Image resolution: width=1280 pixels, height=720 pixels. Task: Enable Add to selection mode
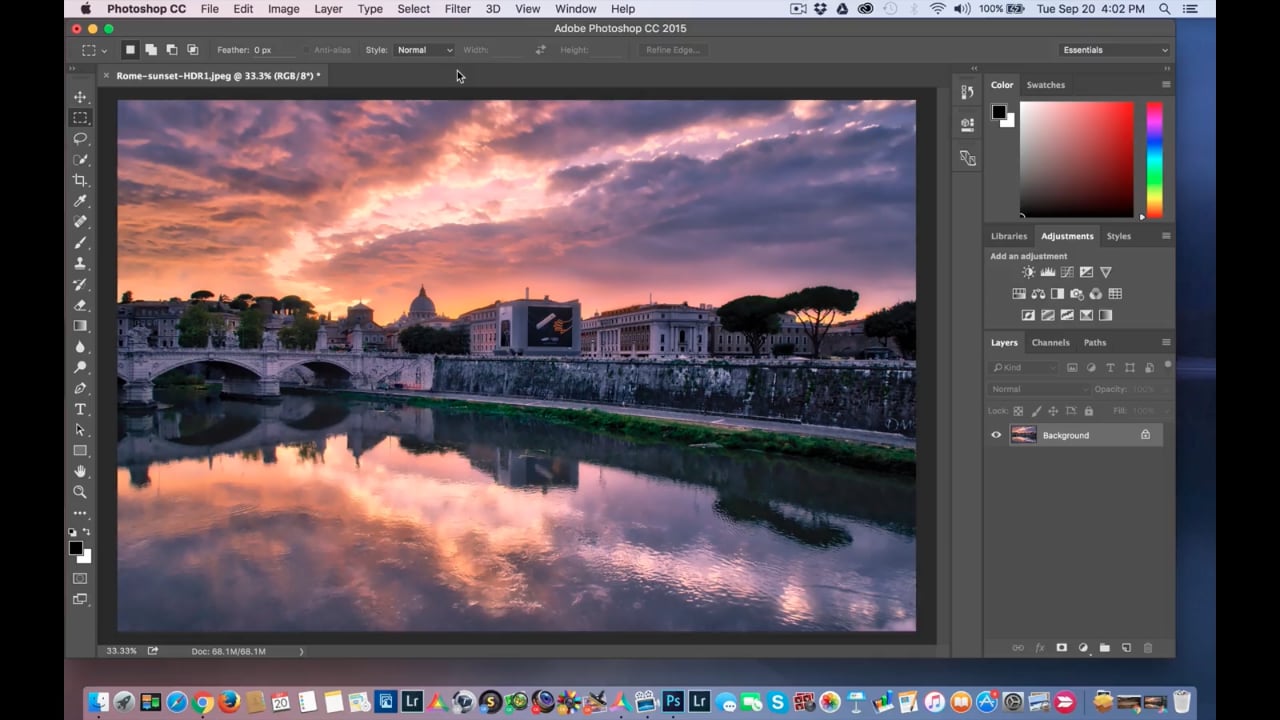point(151,50)
